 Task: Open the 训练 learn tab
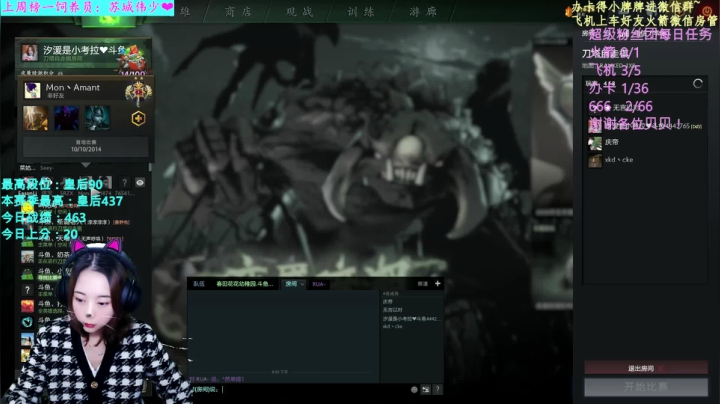click(360, 12)
